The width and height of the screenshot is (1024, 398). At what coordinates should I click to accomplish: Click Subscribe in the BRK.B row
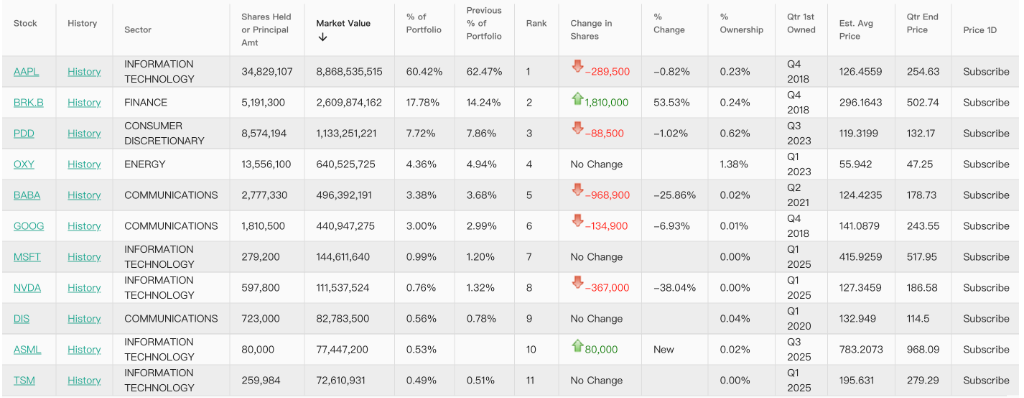pyautogui.click(x=986, y=103)
